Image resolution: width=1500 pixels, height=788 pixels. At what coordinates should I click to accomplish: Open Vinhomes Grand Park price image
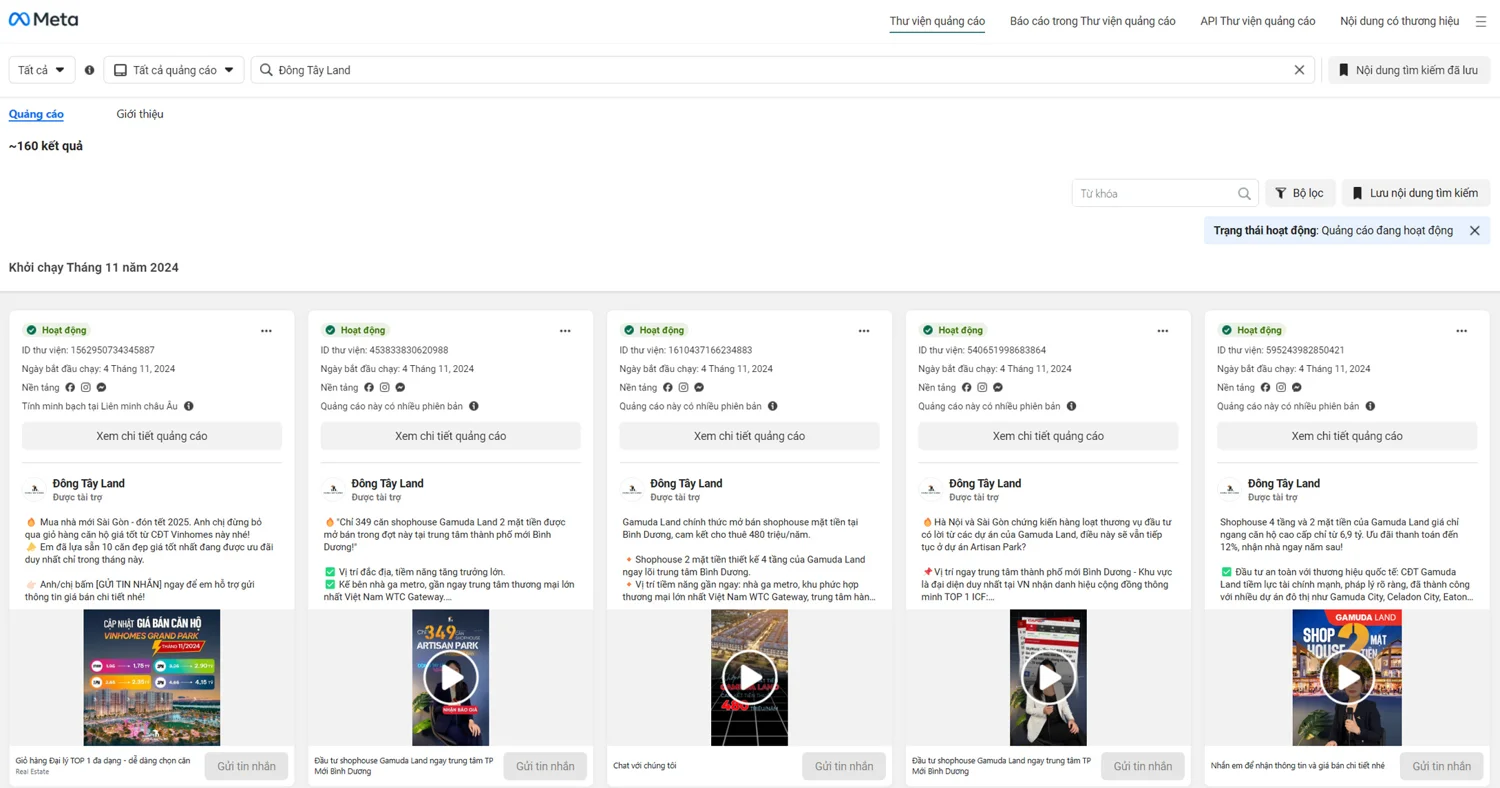pos(152,678)
